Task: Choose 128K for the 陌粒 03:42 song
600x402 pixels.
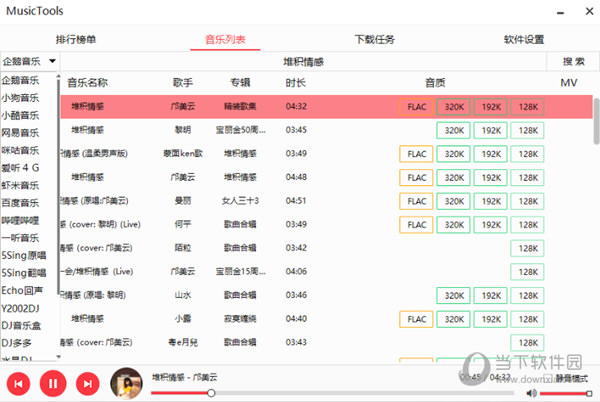Action: 527,249
